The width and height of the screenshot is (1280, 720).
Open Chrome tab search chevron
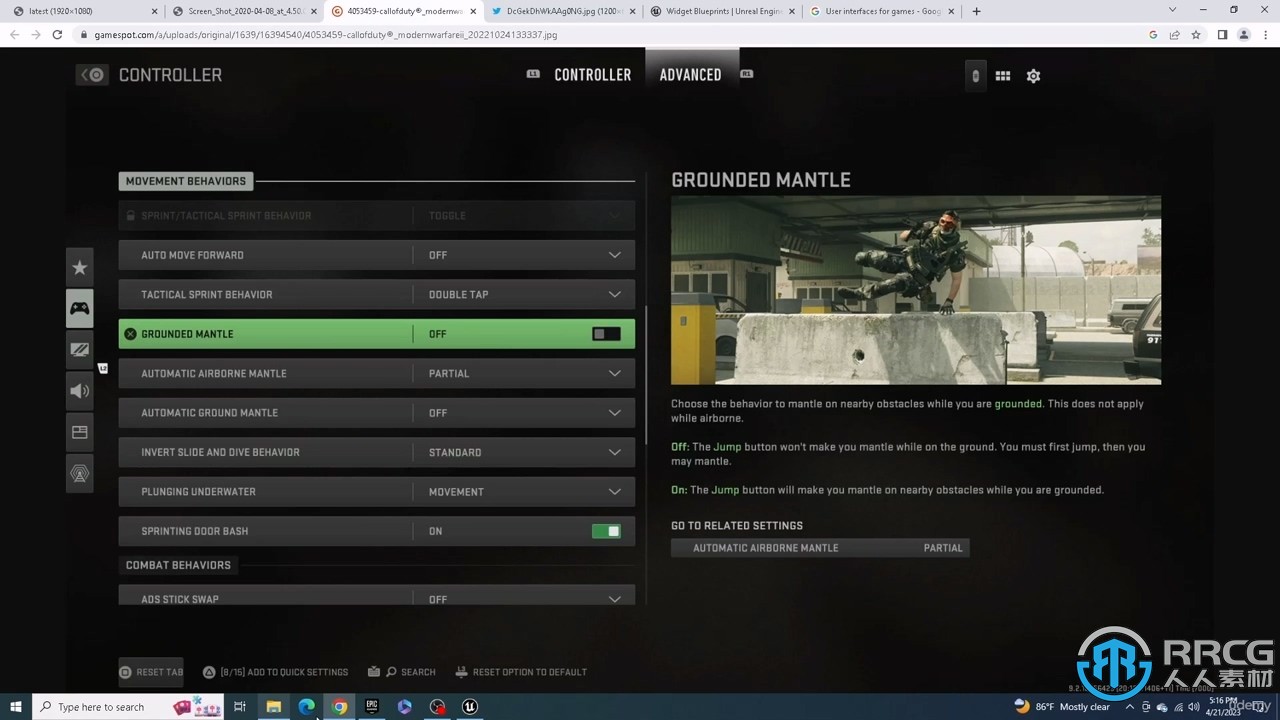point(1172,10)
